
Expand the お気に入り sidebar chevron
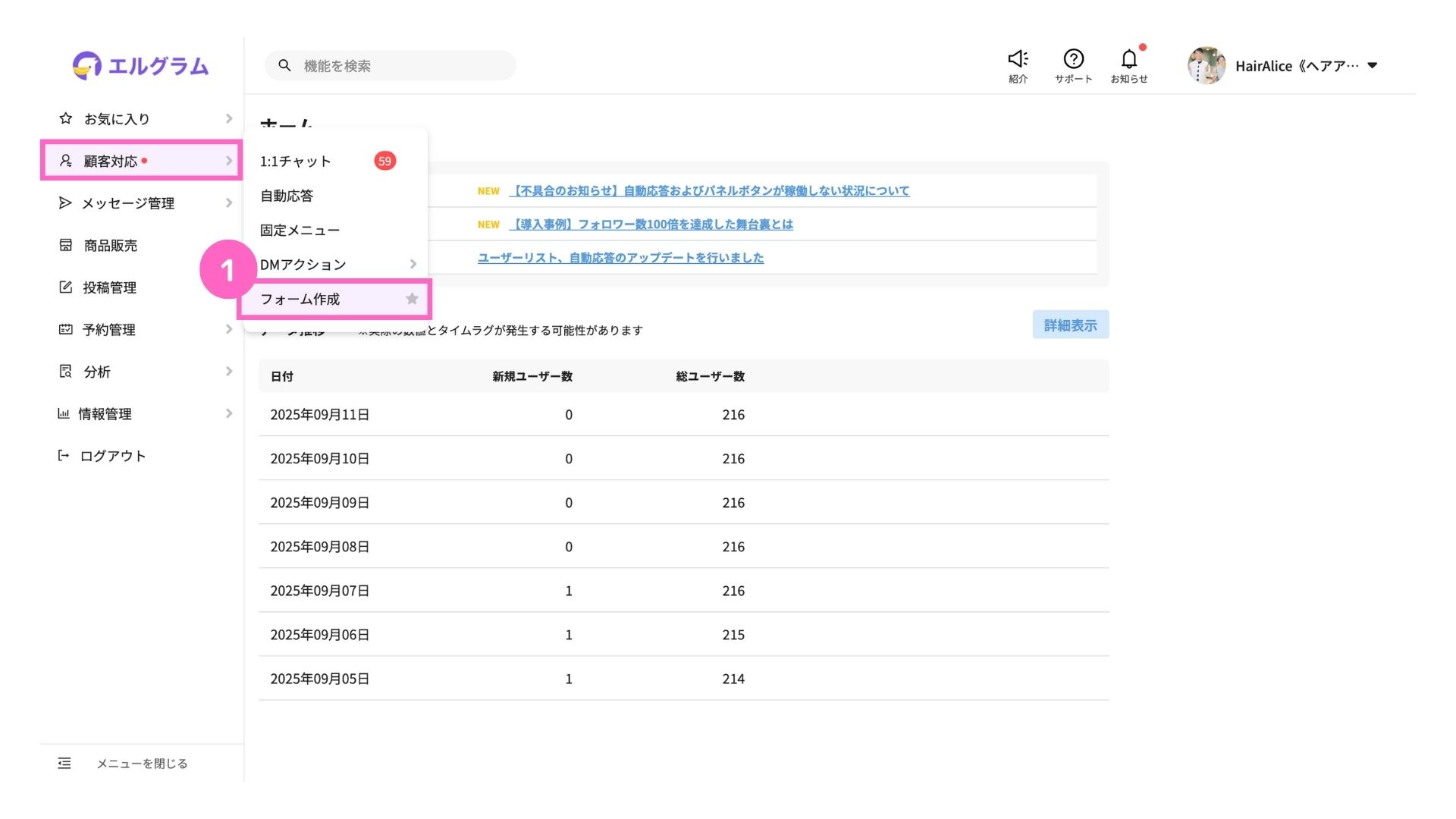(228, 118)
